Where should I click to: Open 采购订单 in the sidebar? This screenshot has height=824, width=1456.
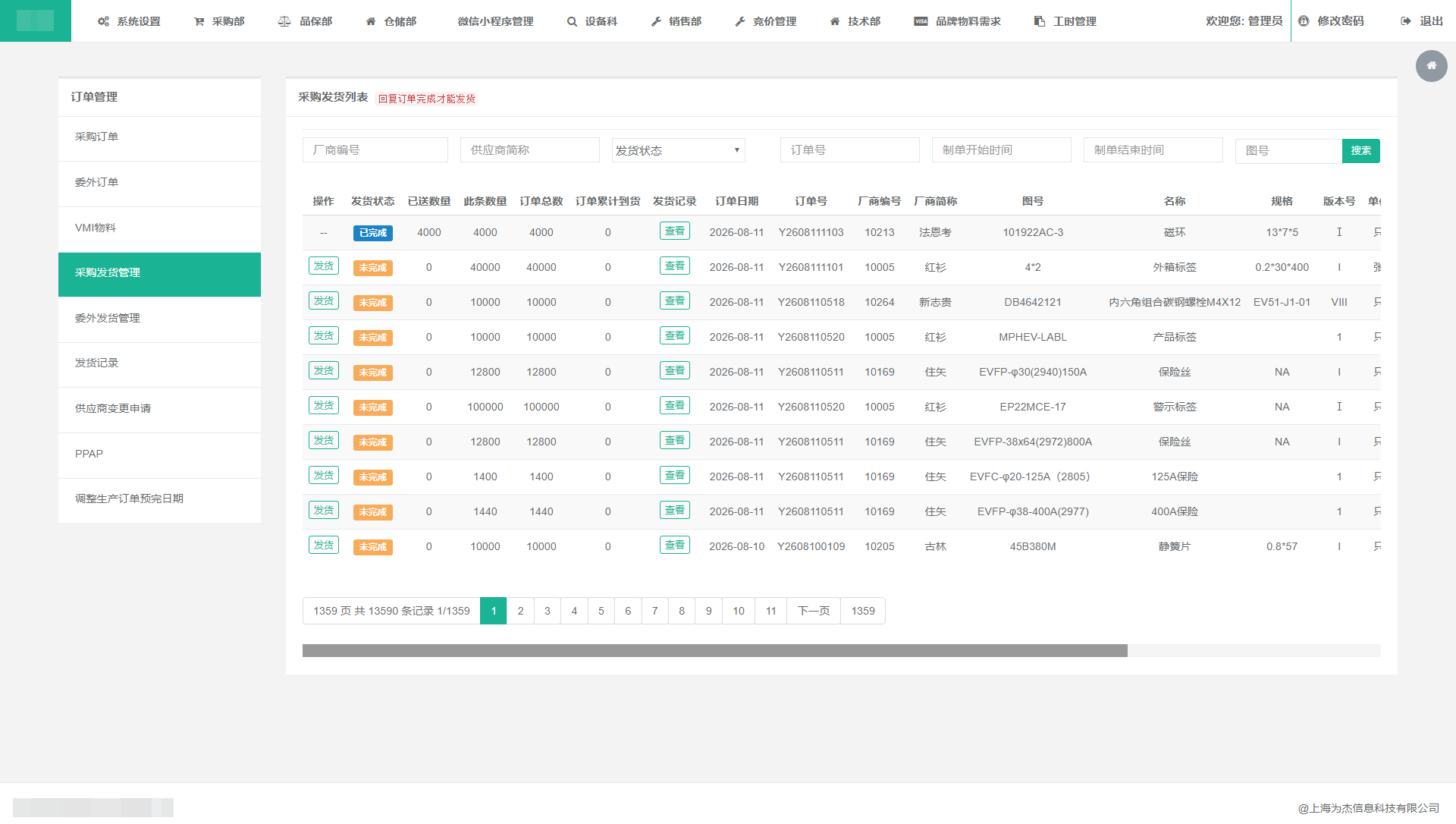click(159, 137)
